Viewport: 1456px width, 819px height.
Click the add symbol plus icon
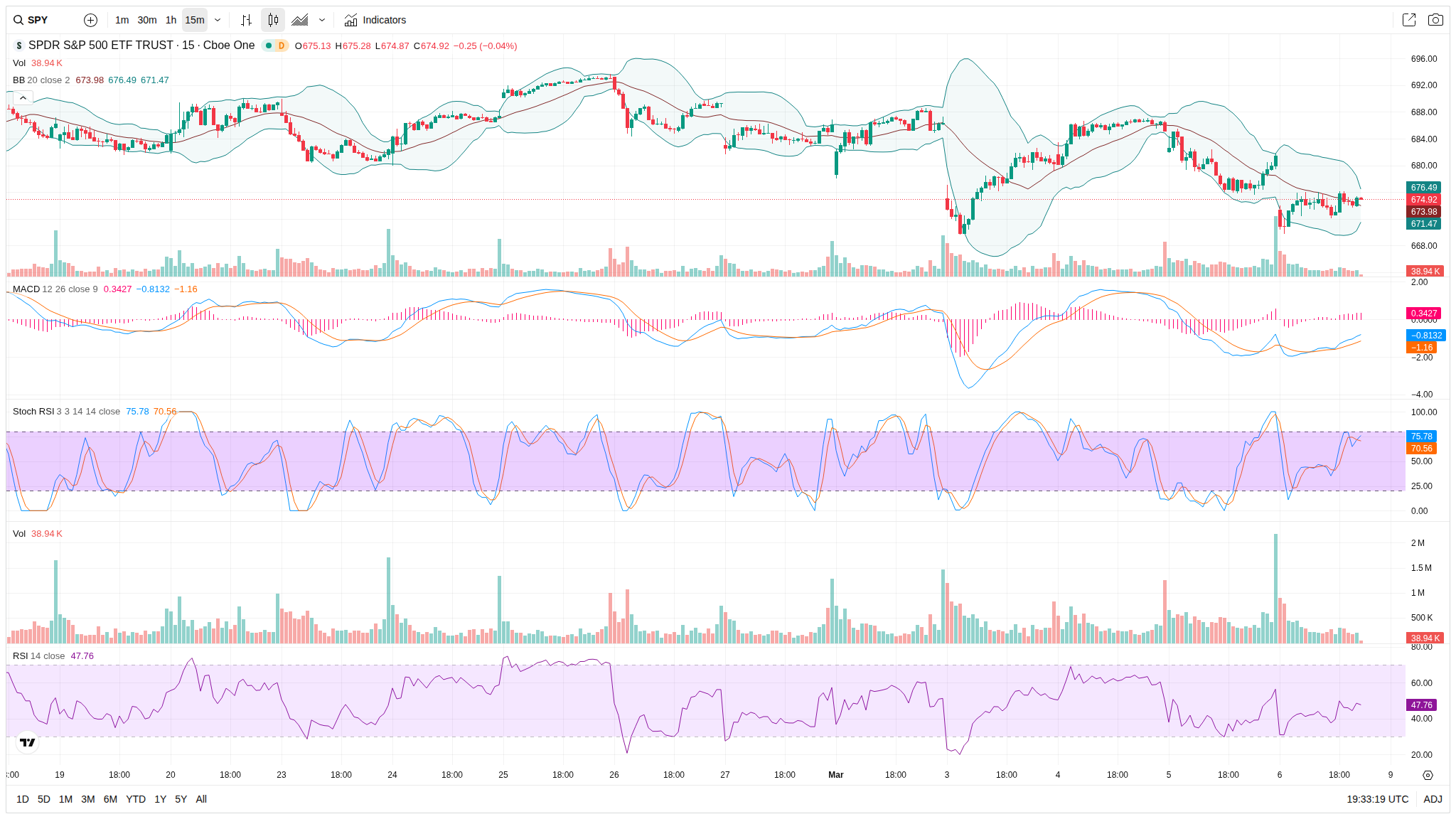[90, 20]
